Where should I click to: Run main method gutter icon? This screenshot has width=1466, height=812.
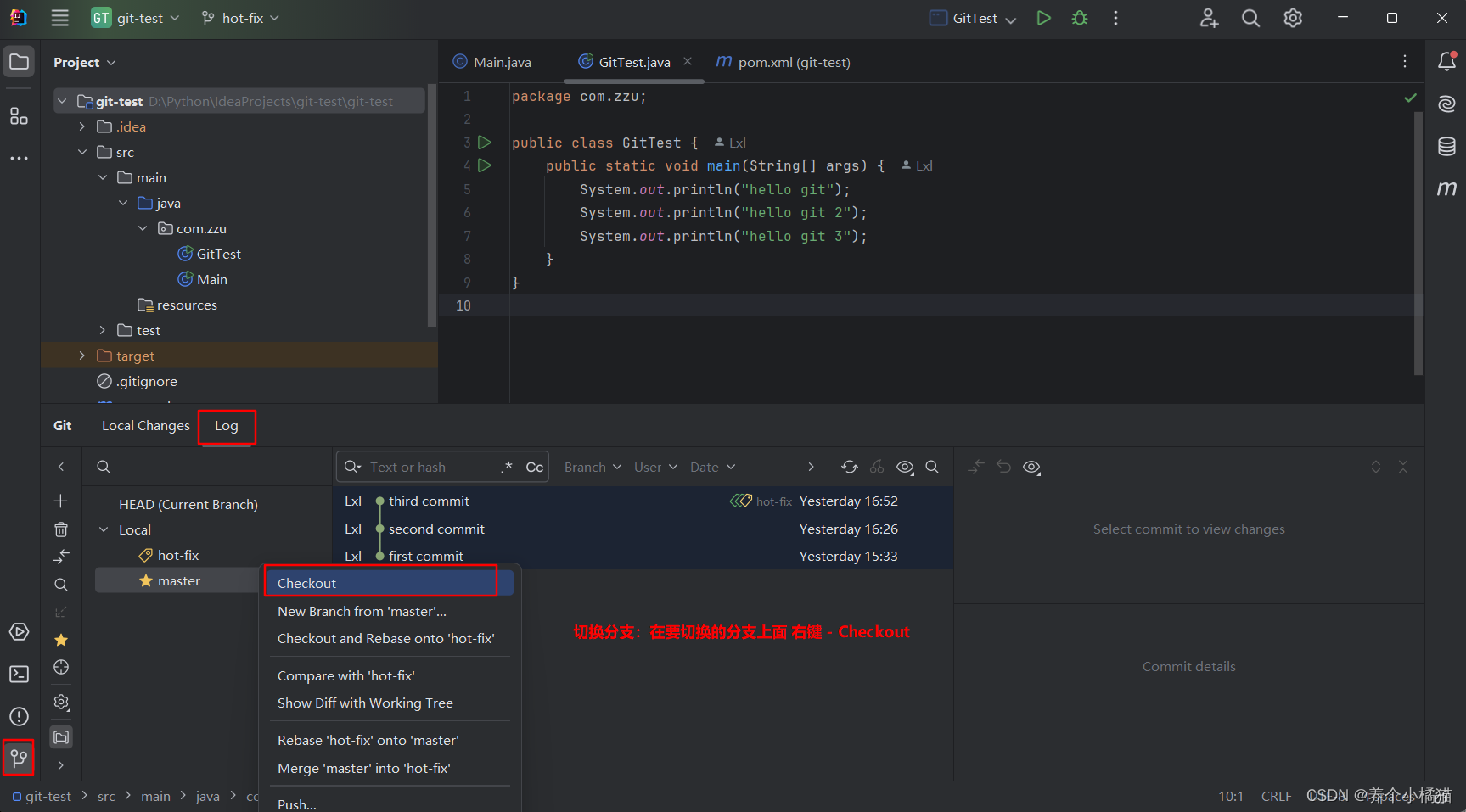[x=485, y=165]
